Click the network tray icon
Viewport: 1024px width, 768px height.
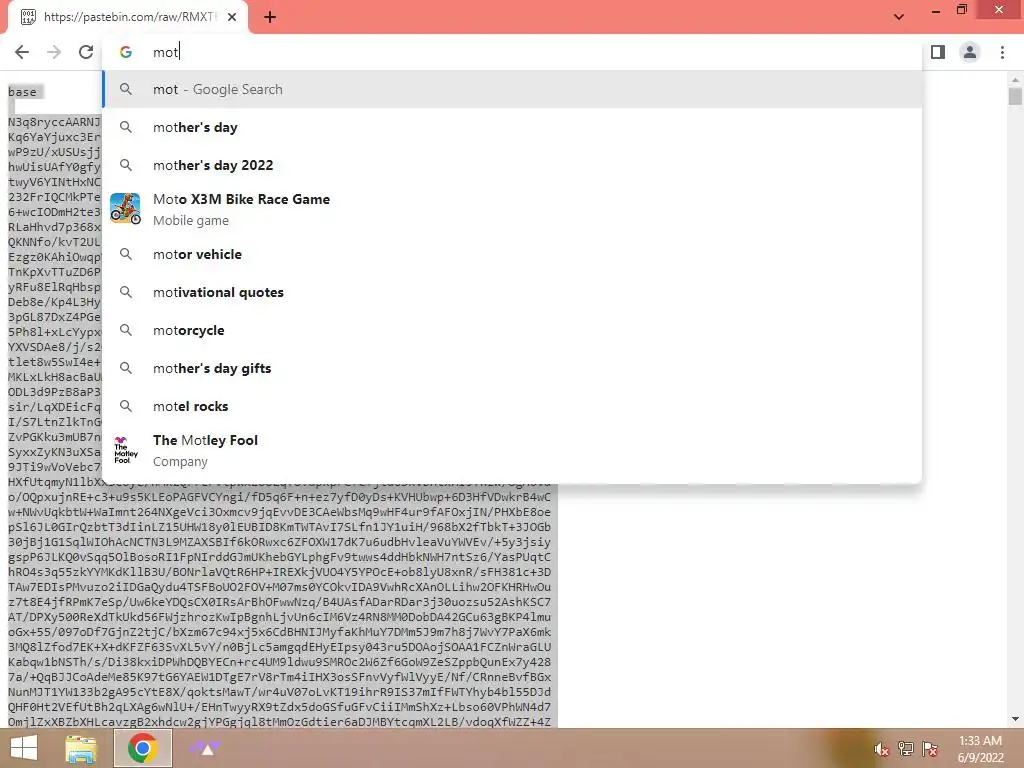pos(906,749)
